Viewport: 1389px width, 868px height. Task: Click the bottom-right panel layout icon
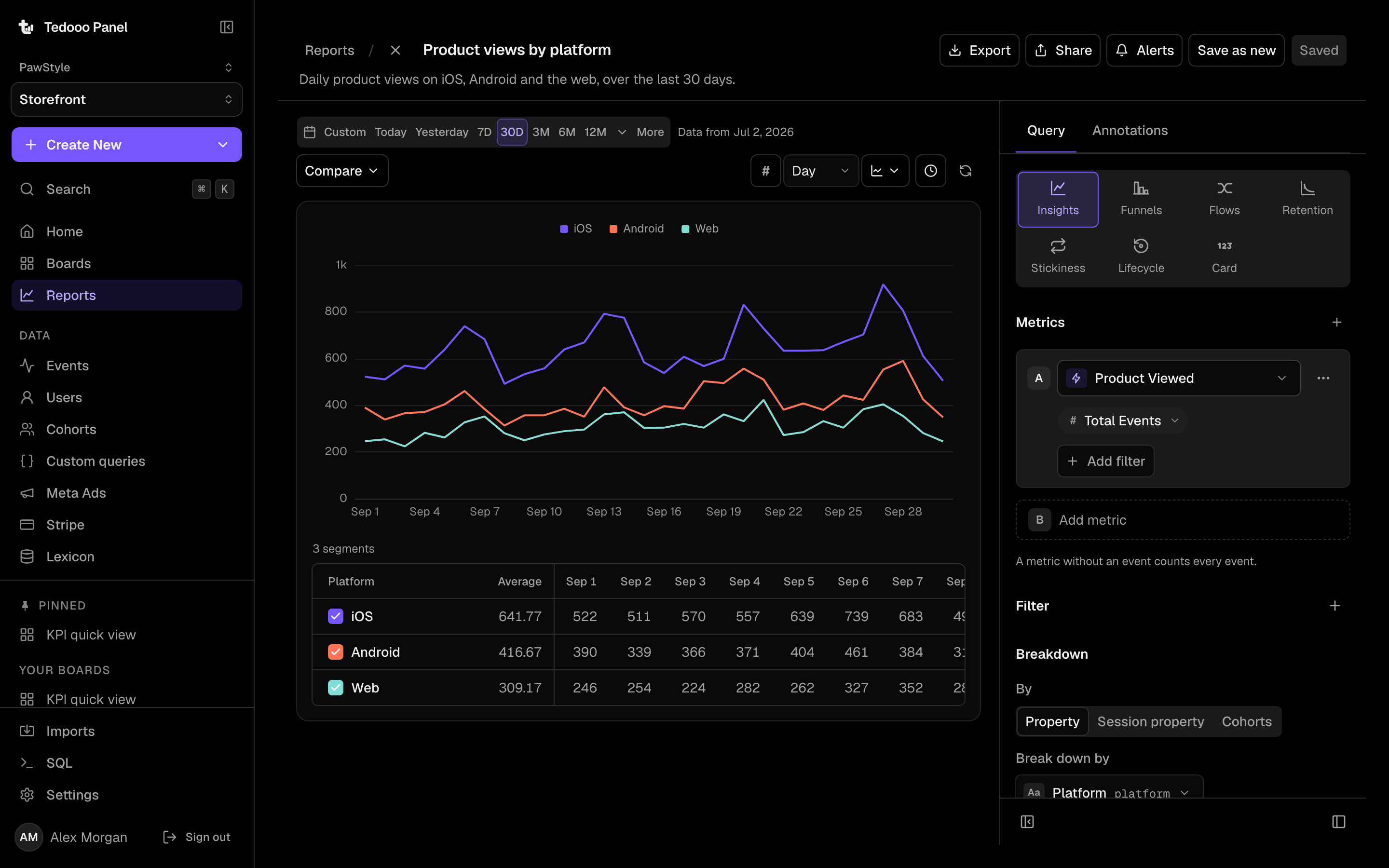[x=1338, y=822]
